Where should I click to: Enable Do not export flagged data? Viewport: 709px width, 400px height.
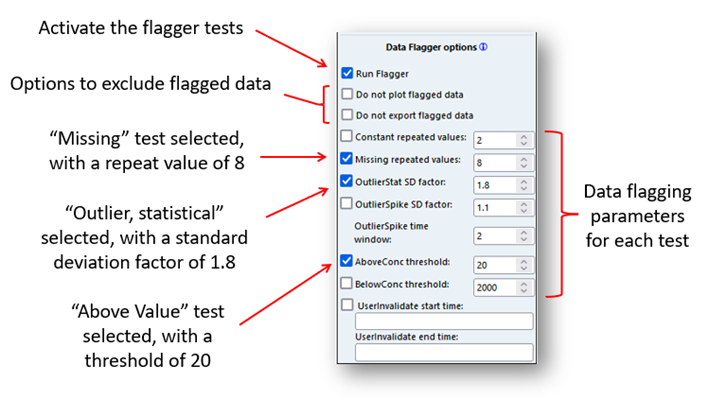346,115
